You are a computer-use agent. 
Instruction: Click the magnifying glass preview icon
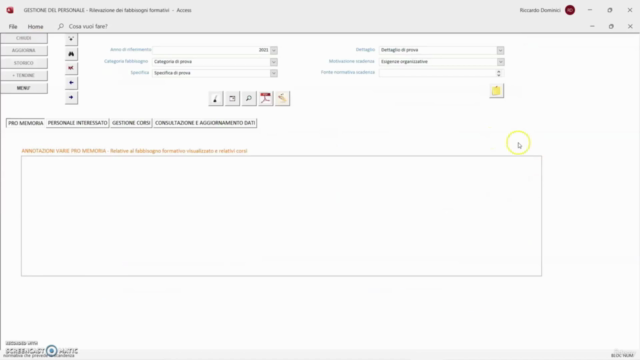tap(249, 98)
